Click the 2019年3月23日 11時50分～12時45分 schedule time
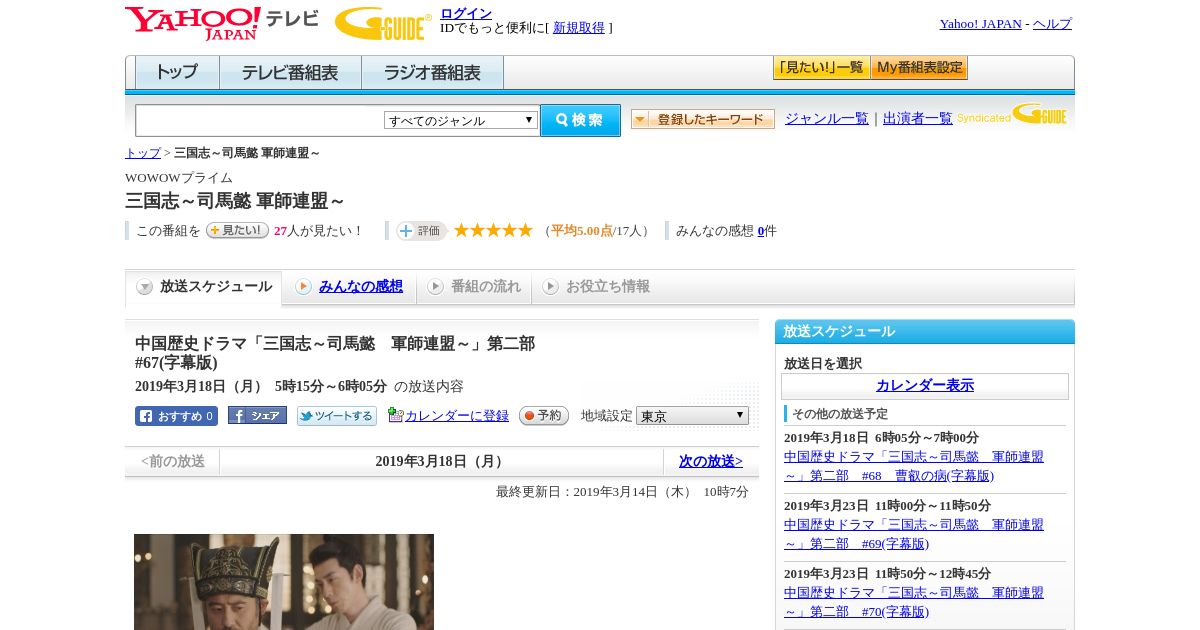Screen dimensions: 1200x630 pyautogui.click(x=887, y=574)
